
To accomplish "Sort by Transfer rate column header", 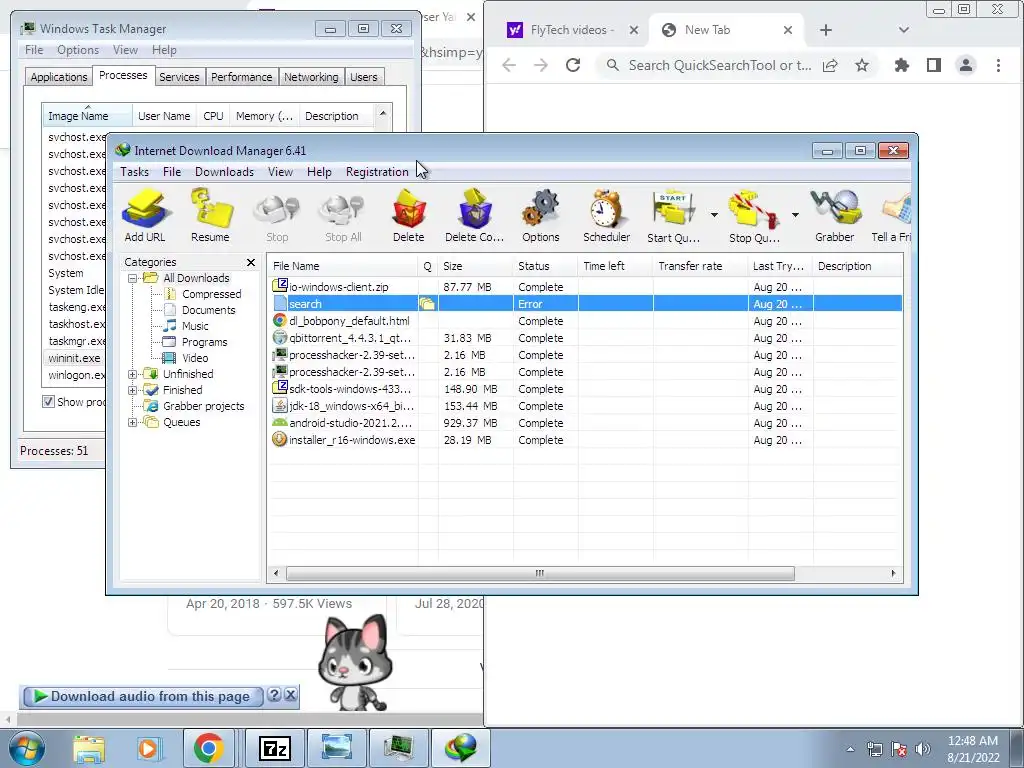I will point(700,266).
